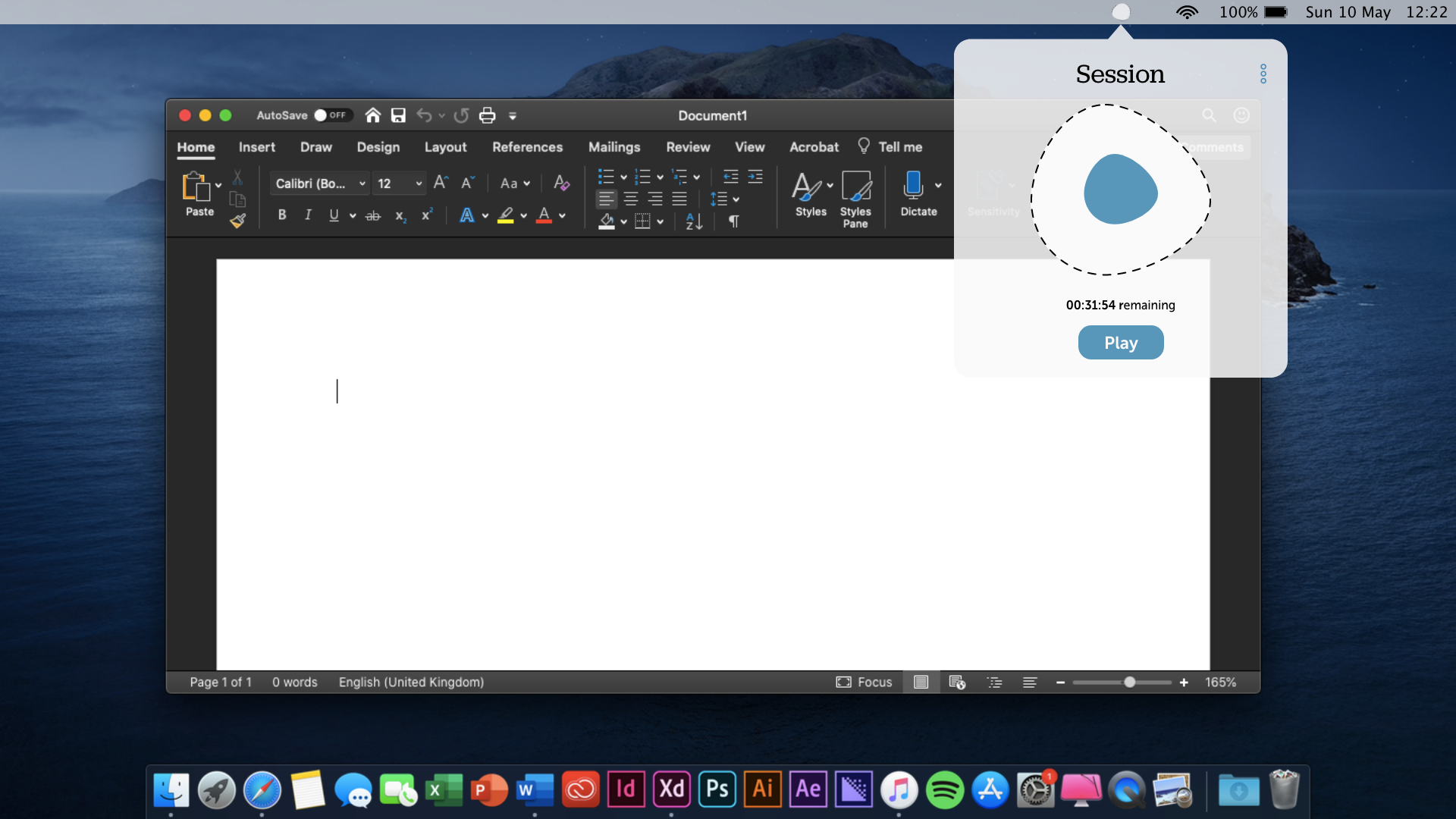The height and width of the screenshot is (819, 1456).
Task: Apply the red font colour
Action: tap(544, 216)
